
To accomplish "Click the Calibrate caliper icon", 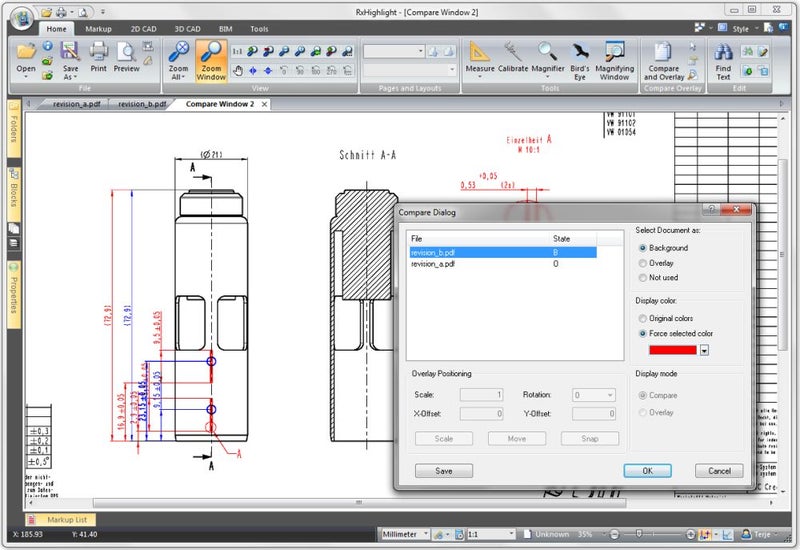I will tap(513, 51).
